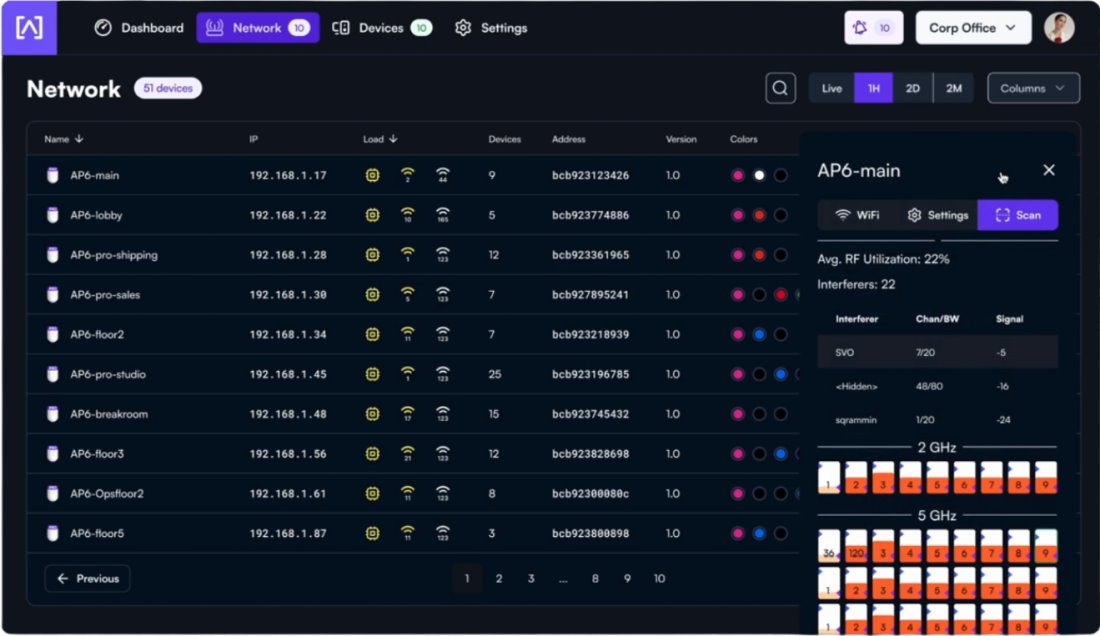Screen dimensions: 1100x636
Task: Go to page 2 in pagination
Action: (x=499, y=578)
